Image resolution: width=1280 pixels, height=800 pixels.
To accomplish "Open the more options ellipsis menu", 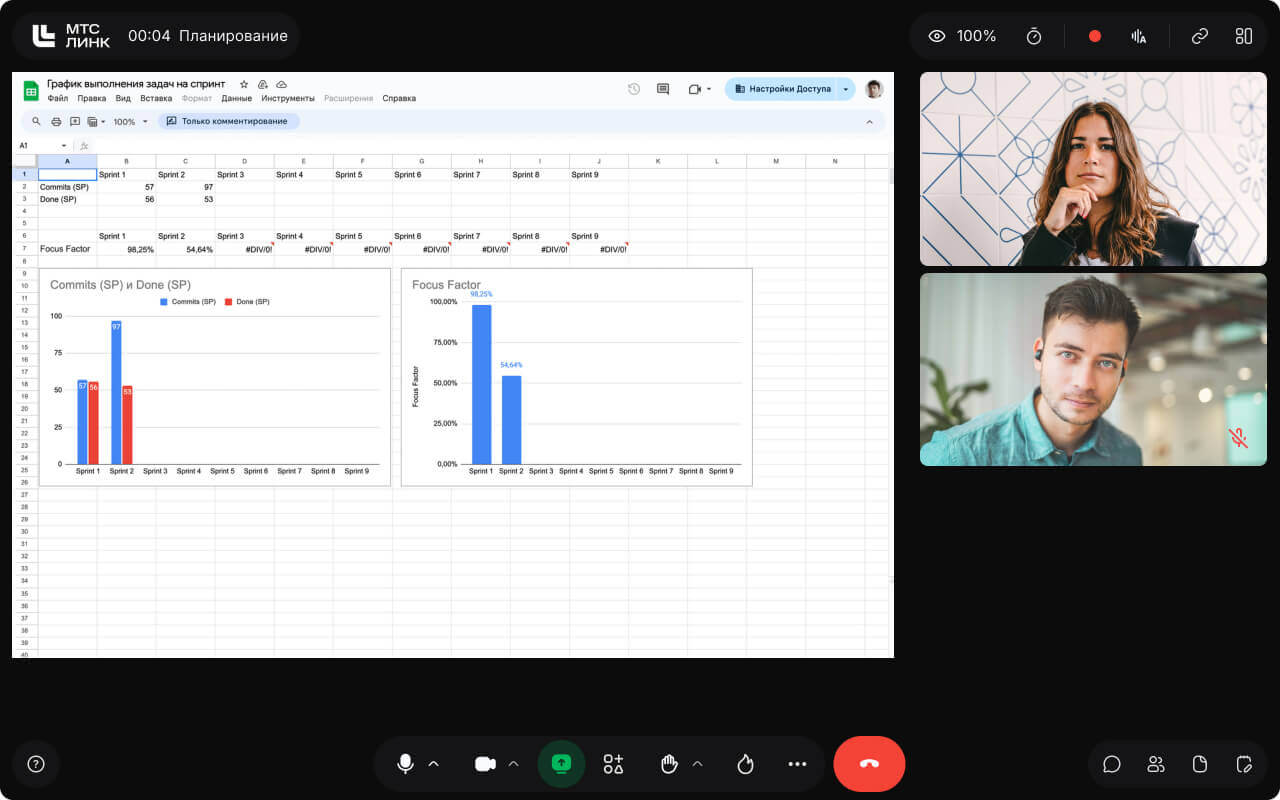I will click(797, 764).
